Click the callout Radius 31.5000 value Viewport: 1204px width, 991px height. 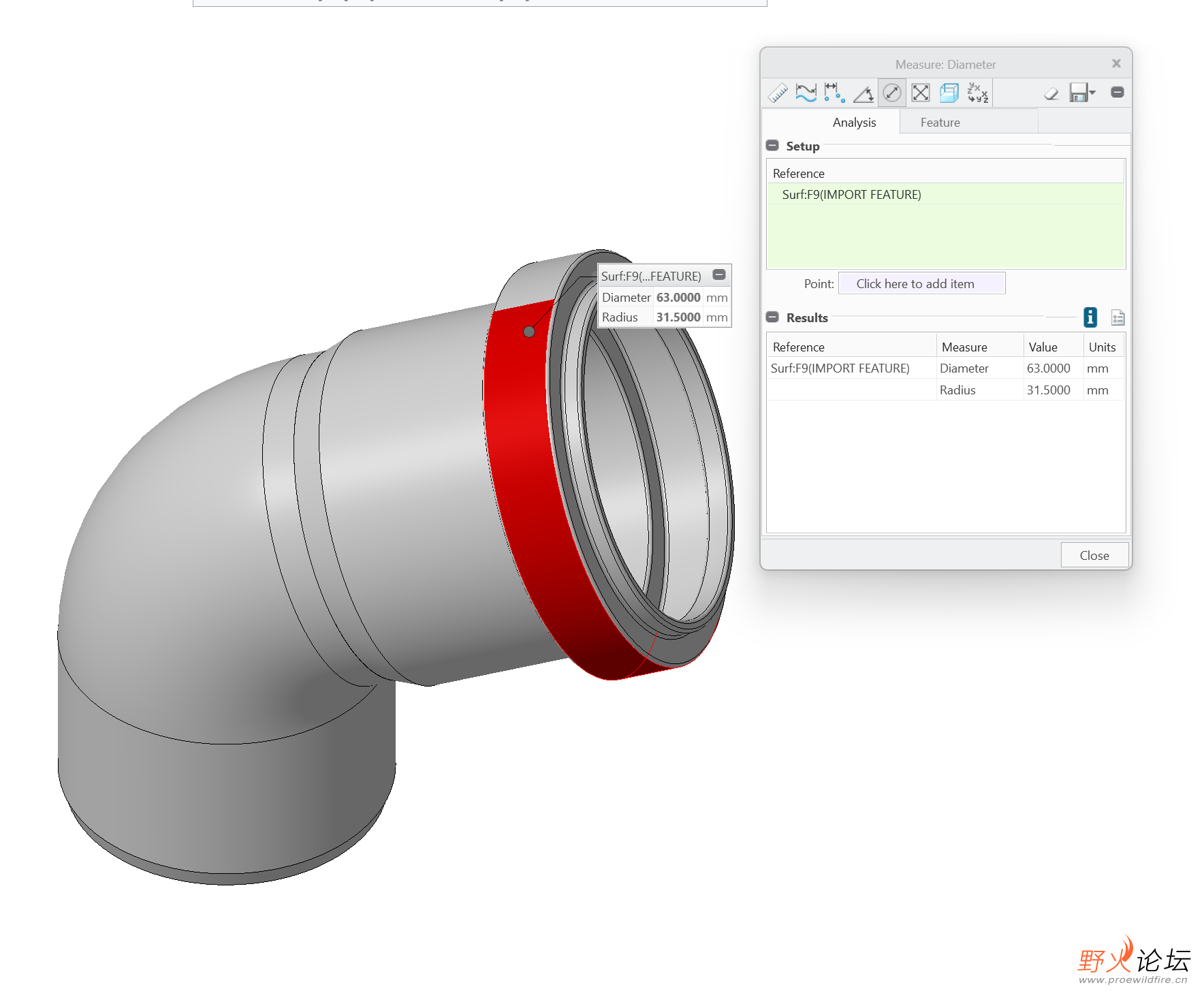coord(678,317)
